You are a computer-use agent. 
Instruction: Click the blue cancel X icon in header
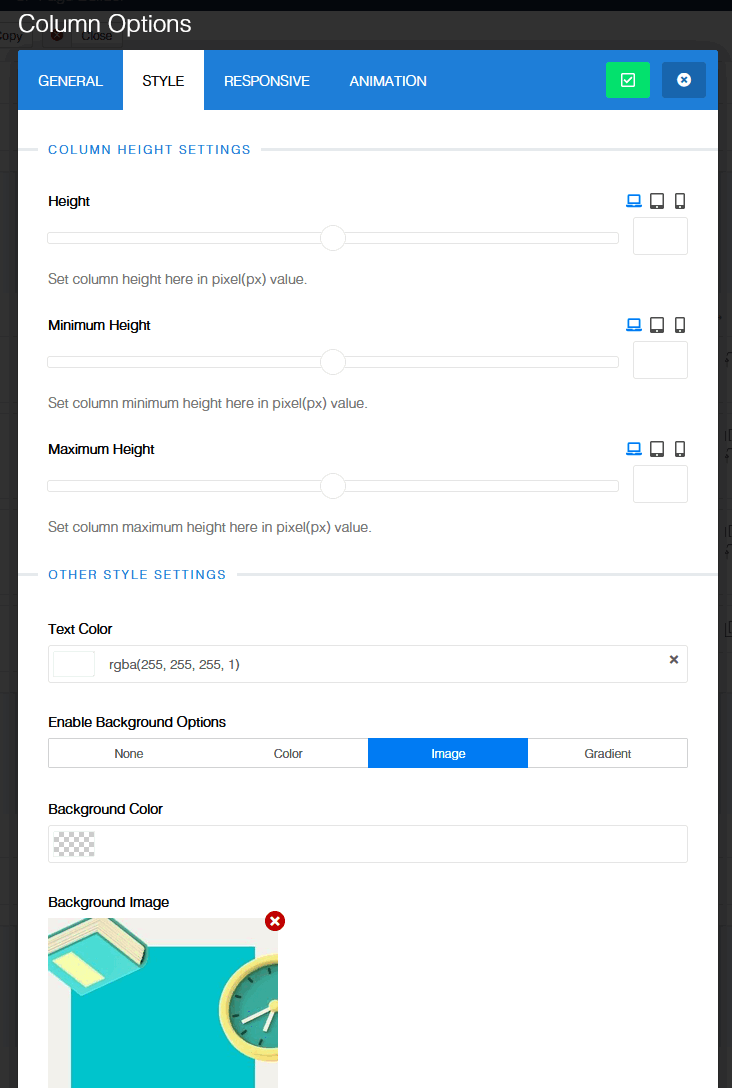point(684,80)
